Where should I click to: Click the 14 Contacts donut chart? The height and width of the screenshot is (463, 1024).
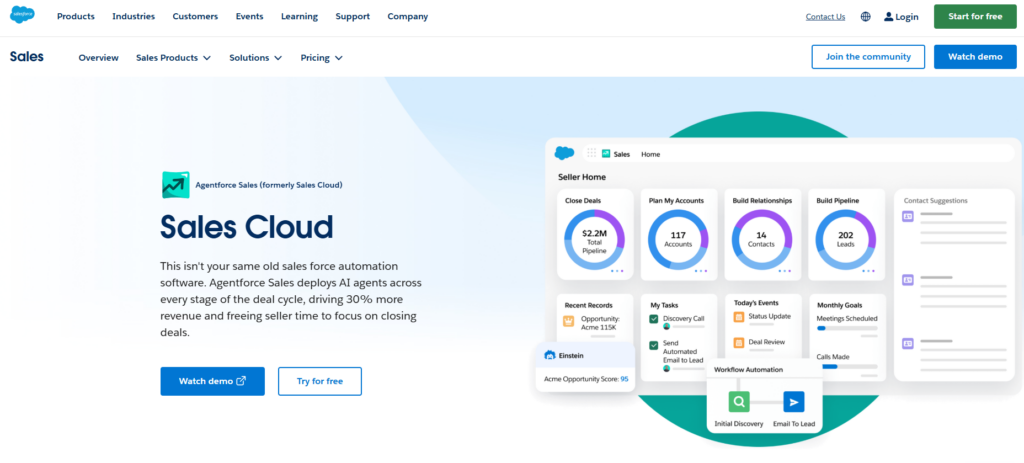[761, 240]
